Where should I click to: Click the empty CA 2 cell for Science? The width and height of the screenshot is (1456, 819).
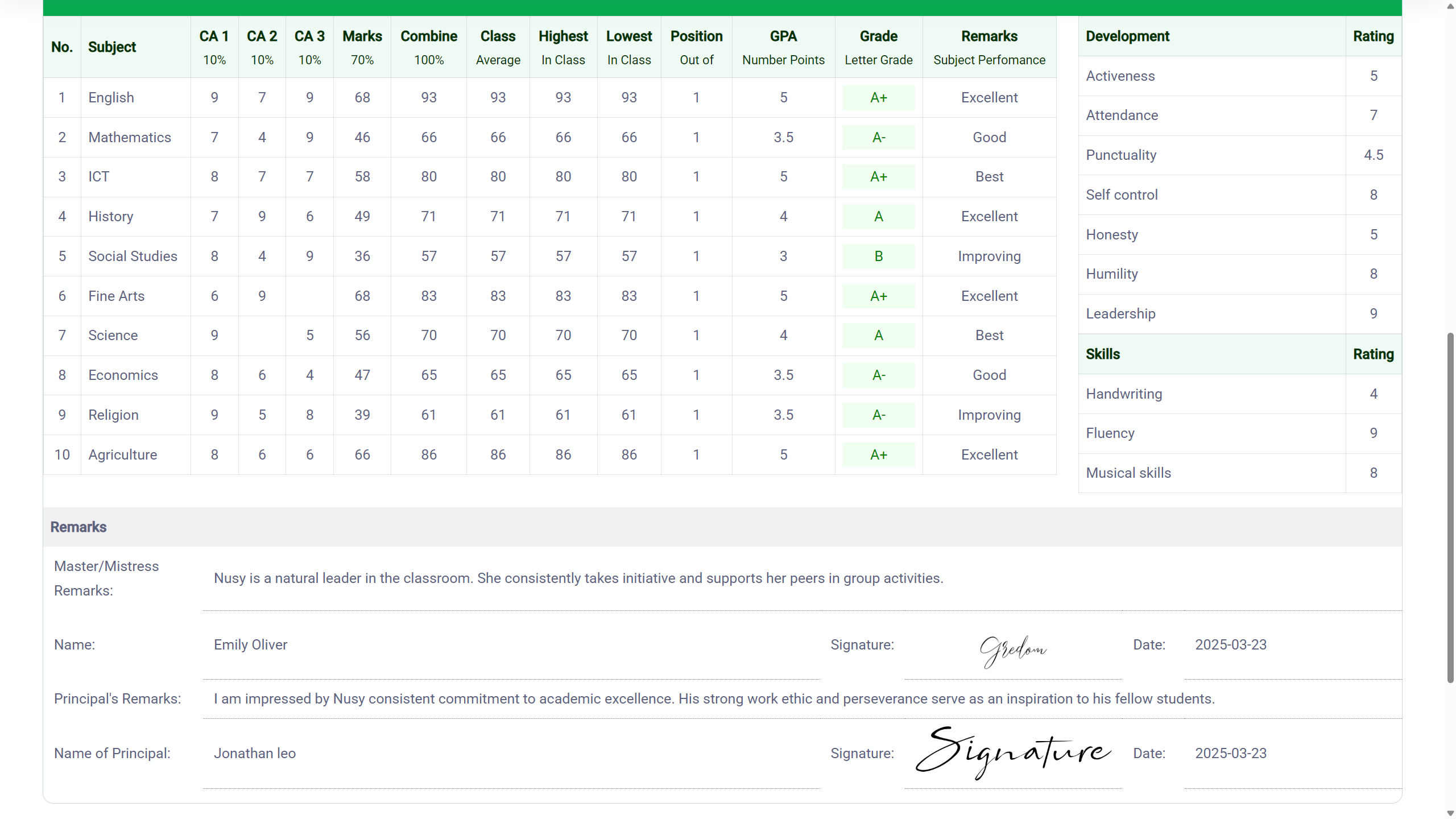coord(262,336)
